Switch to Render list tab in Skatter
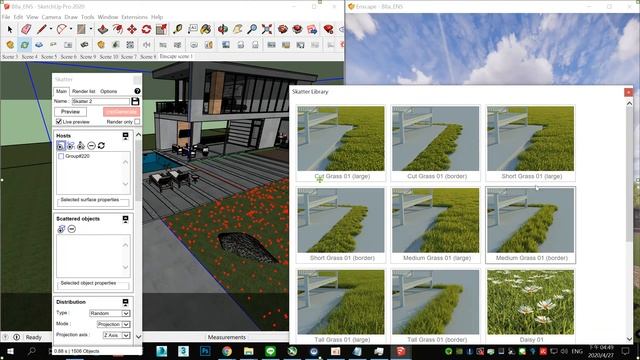 84,91
